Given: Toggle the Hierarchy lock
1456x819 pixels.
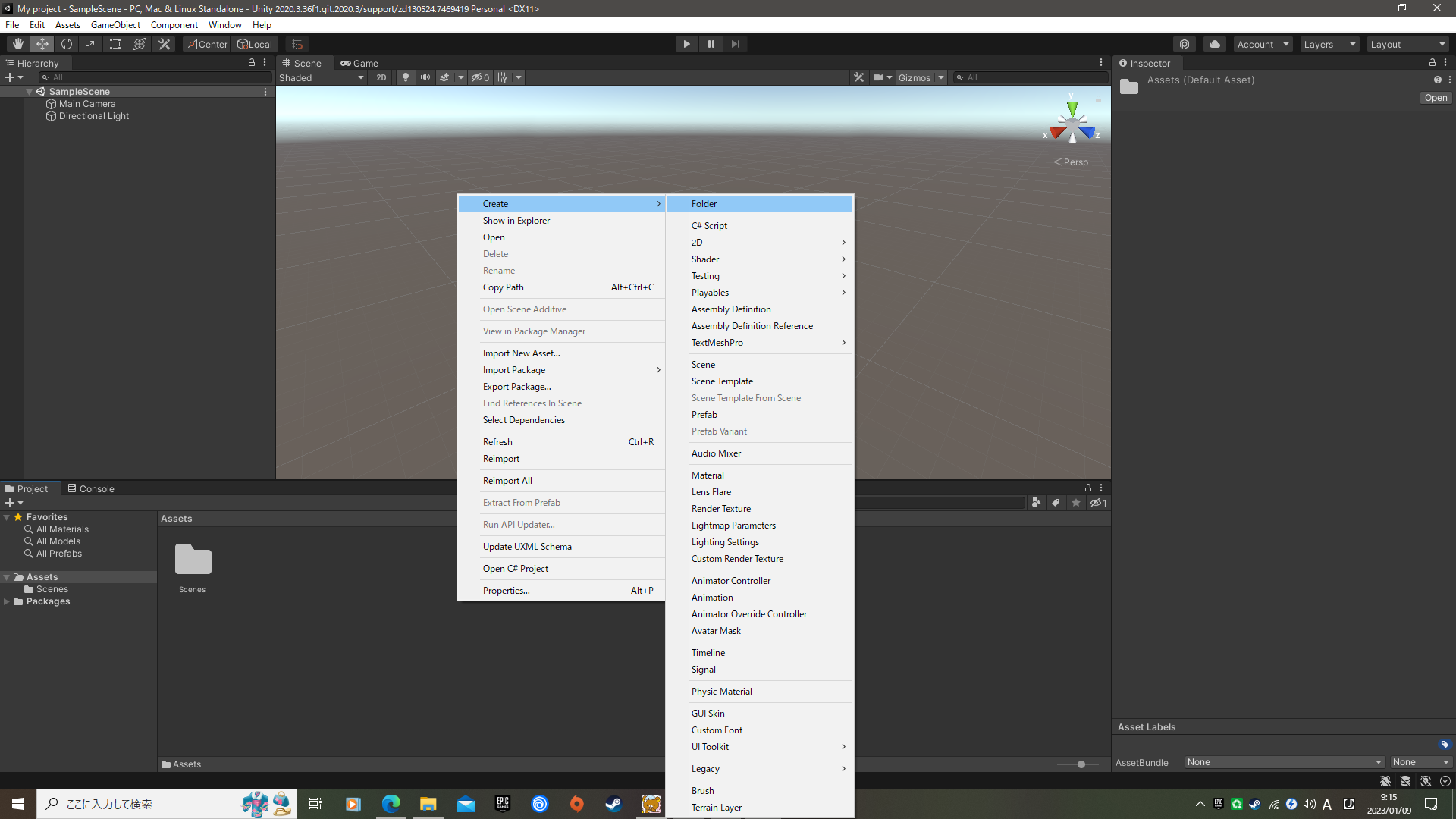Looking at the screenshot, I should (252, 63).
